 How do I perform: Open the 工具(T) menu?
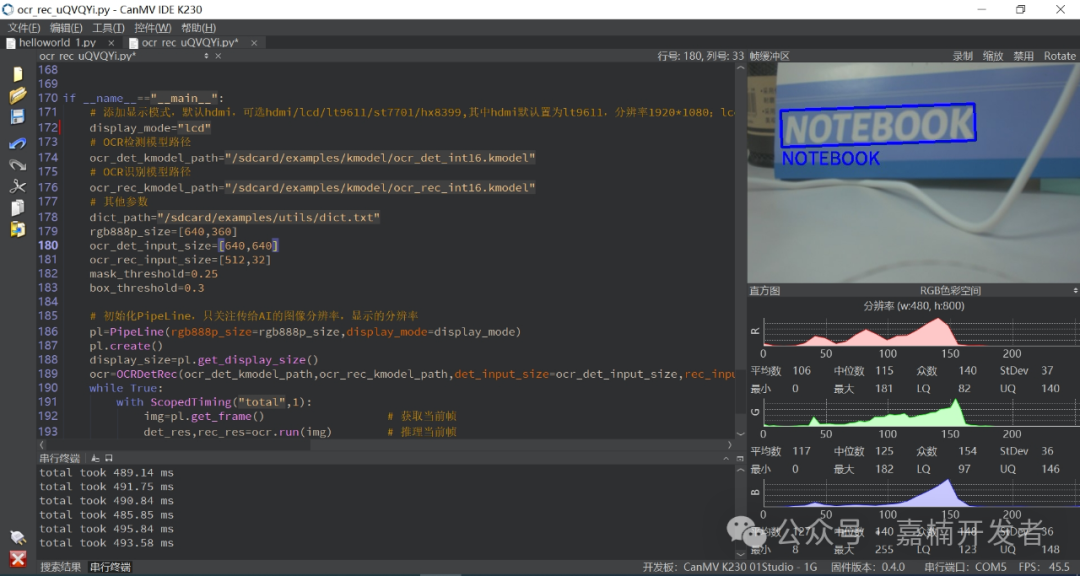[x=108, y=27]
